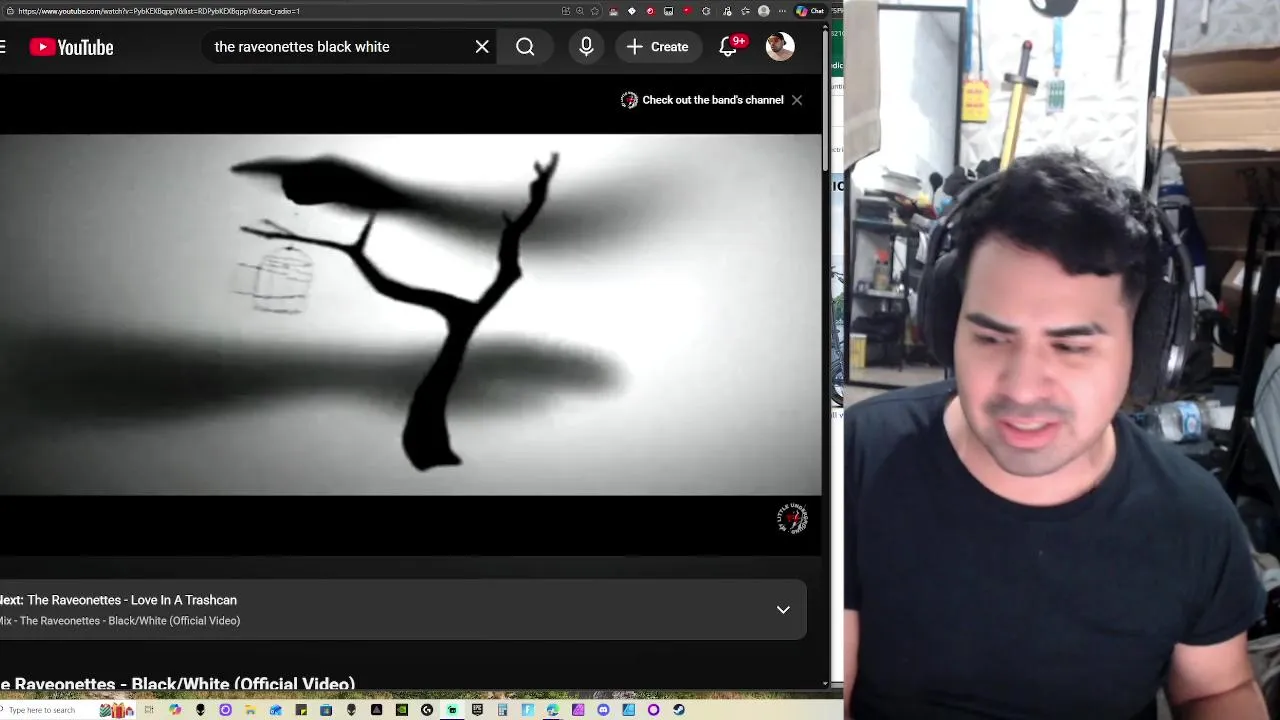Open the Create menu
The width and height of the screenshot is (1280, 720).
658,47
